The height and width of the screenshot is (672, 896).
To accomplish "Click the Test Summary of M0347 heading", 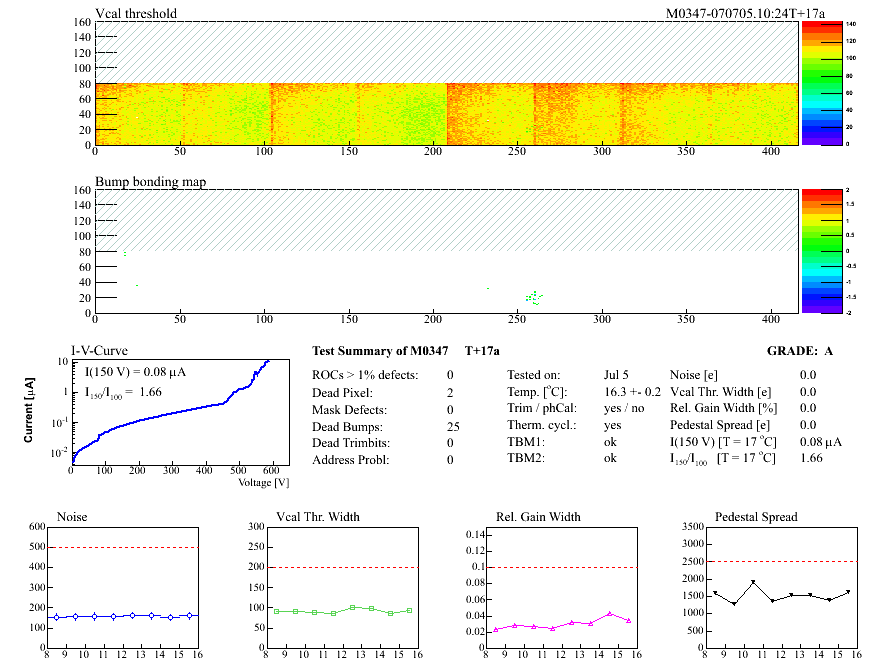I will (x=380, y=352).
